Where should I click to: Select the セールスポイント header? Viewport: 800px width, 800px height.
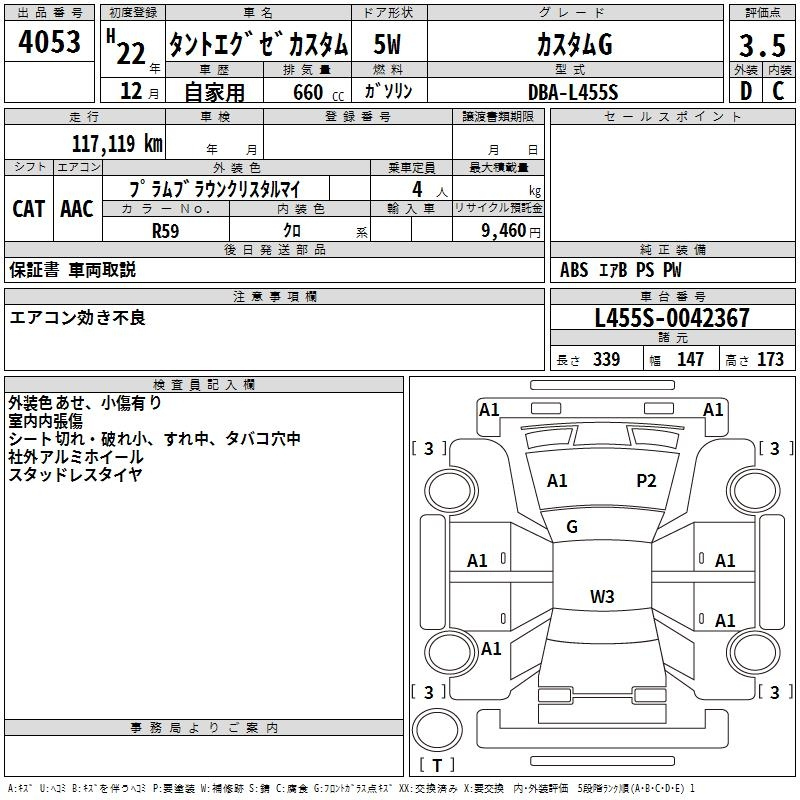pos(672,116)
